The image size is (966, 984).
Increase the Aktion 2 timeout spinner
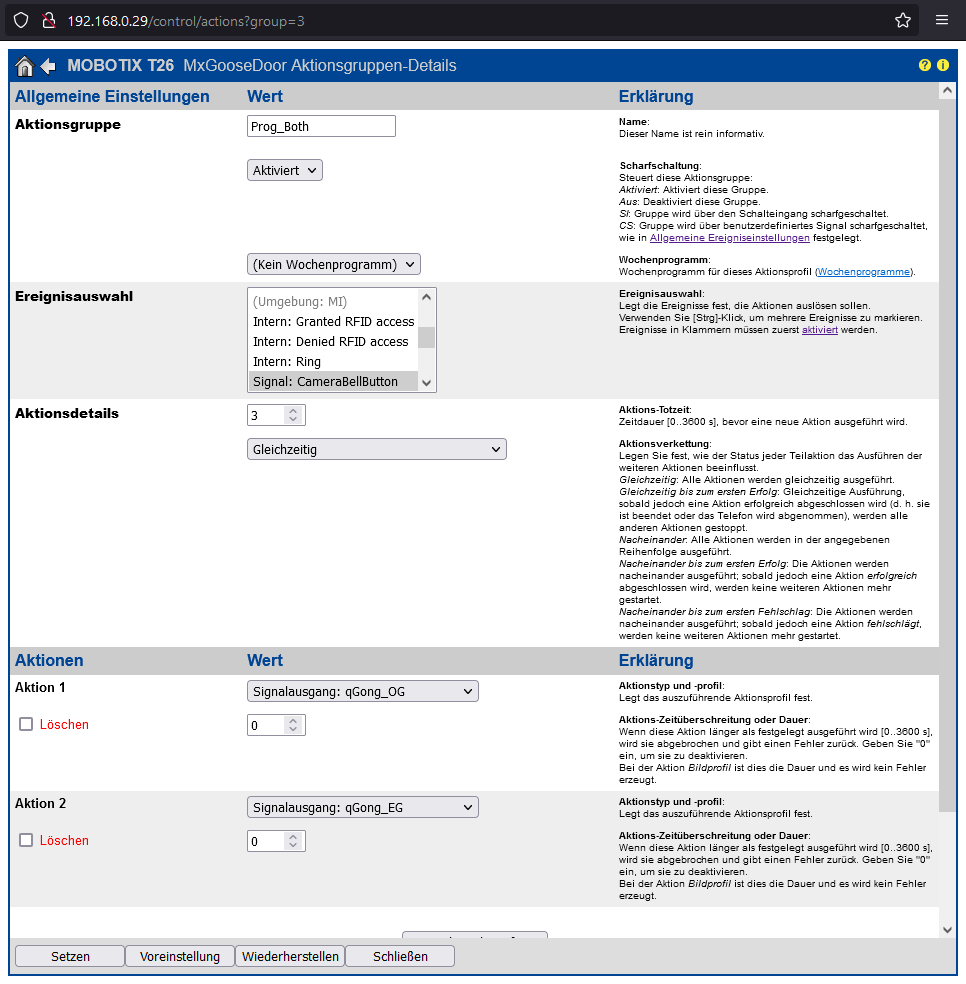[293, 837]
